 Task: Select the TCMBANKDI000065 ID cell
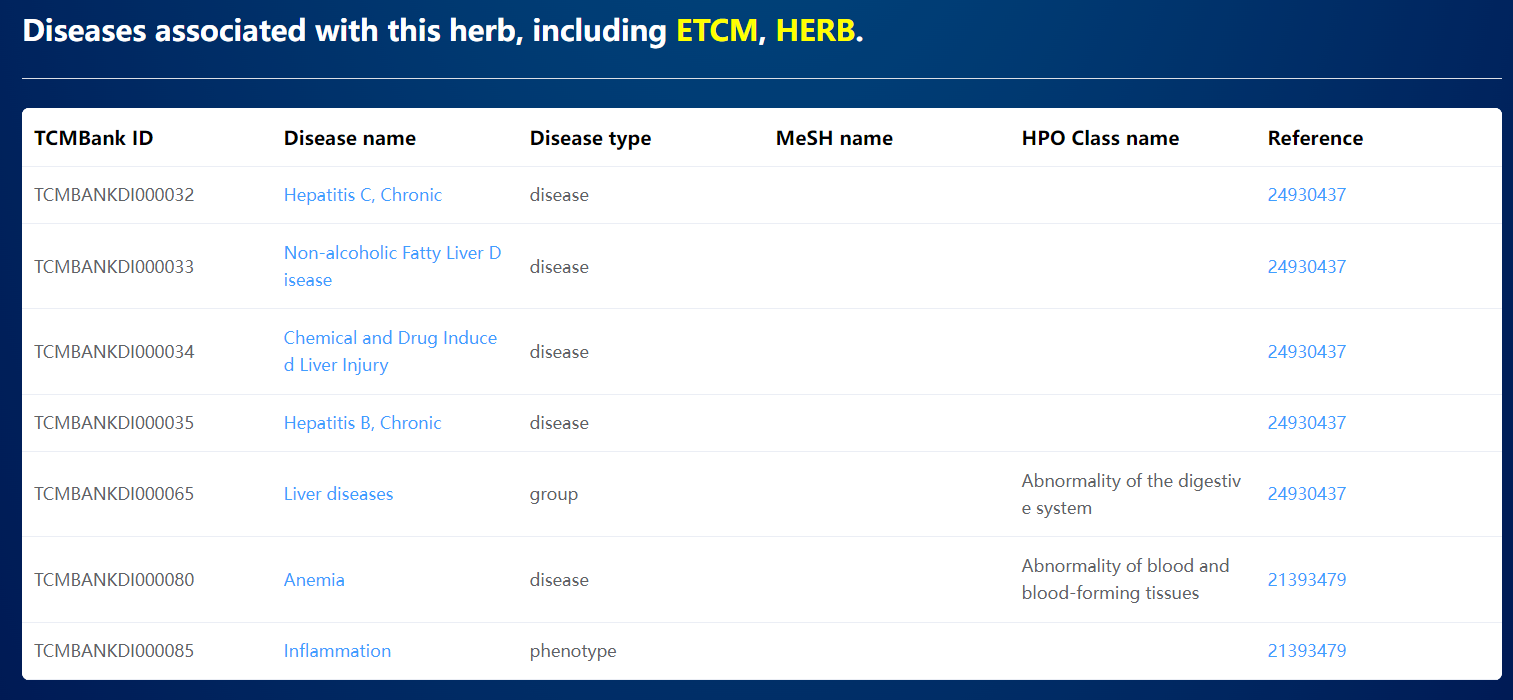[x=114, y=494]
